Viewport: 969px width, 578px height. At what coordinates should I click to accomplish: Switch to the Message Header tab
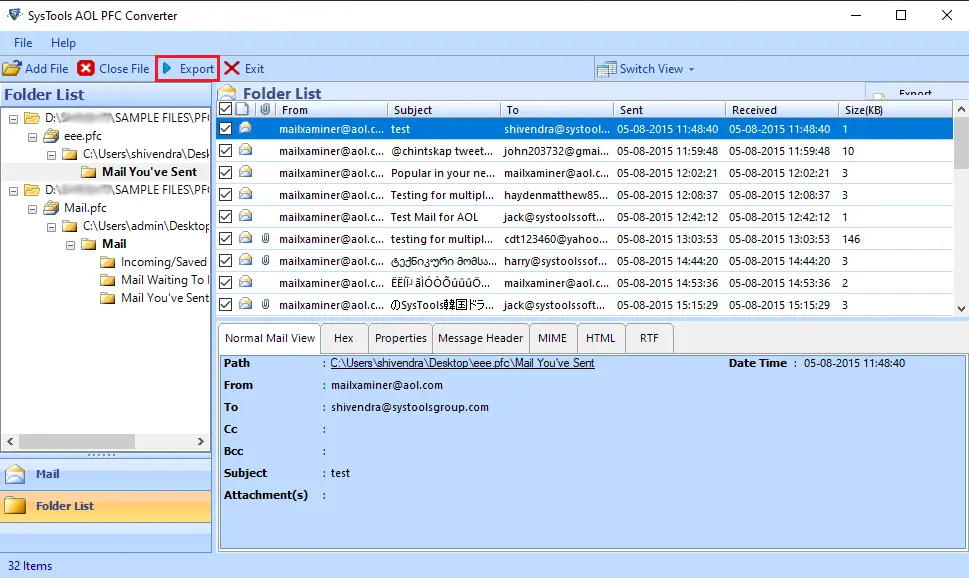480,338
